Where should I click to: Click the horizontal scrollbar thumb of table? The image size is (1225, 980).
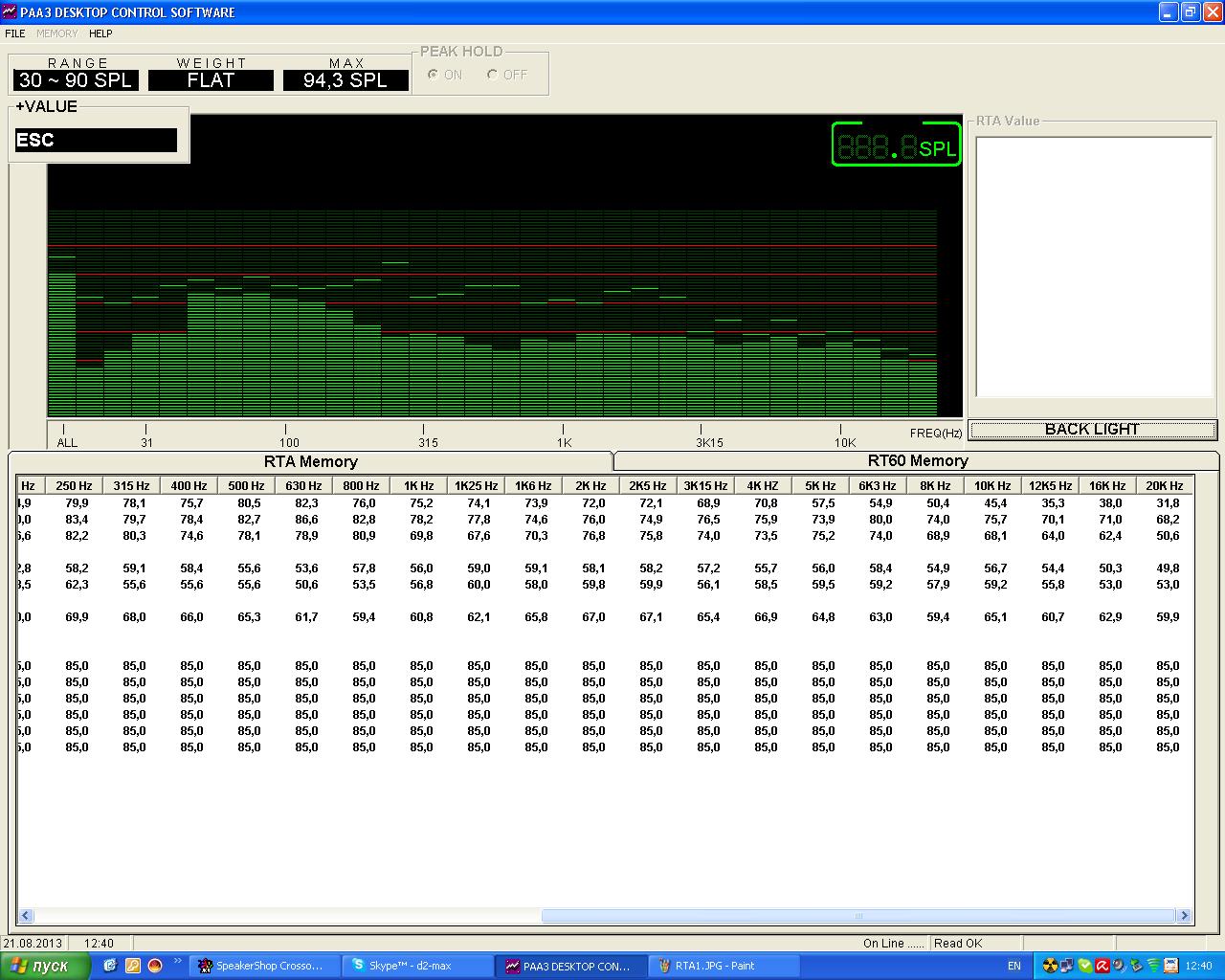click(x=858, y=916)
